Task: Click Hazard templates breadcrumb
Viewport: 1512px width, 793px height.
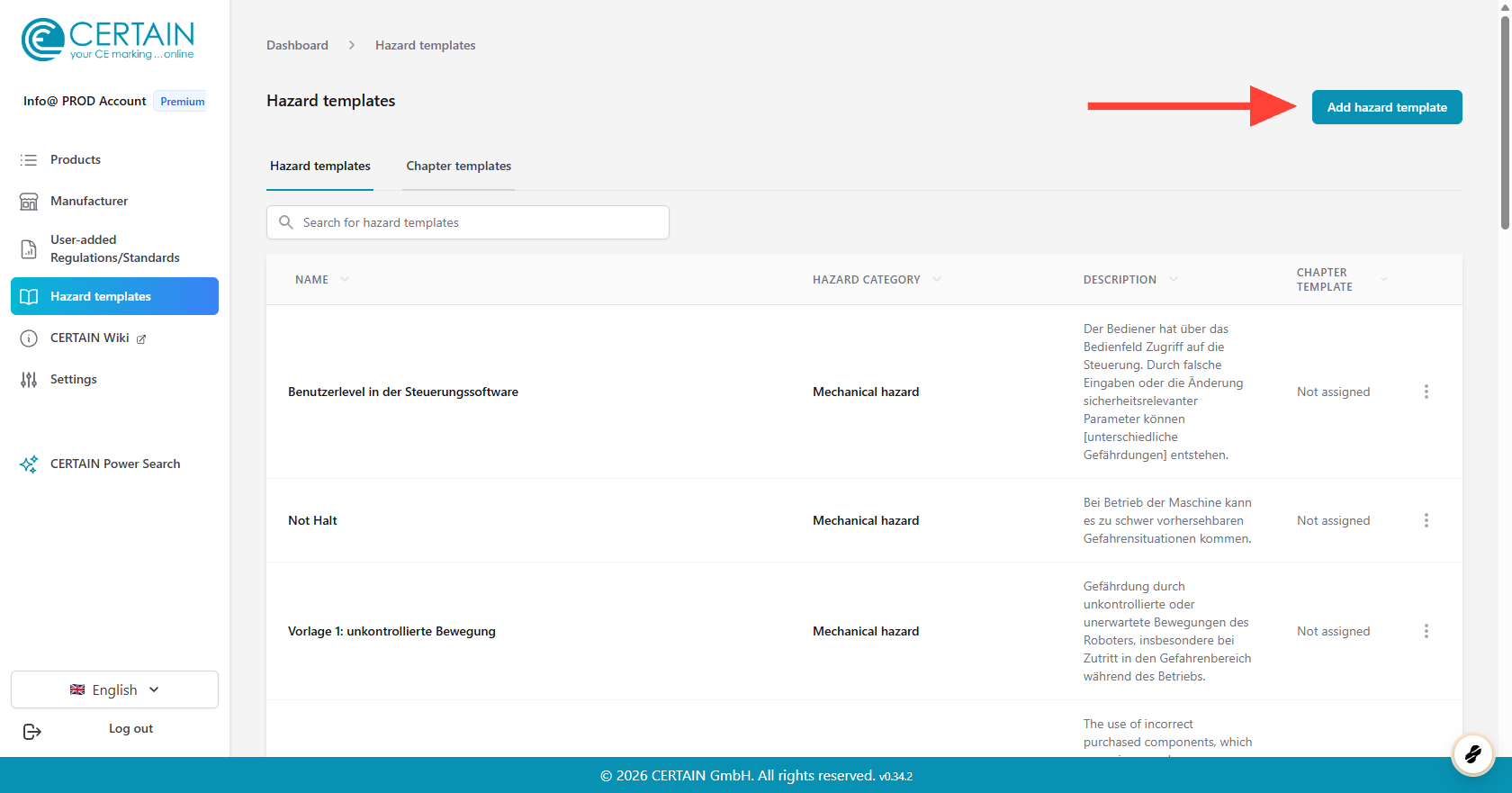Action: click(426, 45)
